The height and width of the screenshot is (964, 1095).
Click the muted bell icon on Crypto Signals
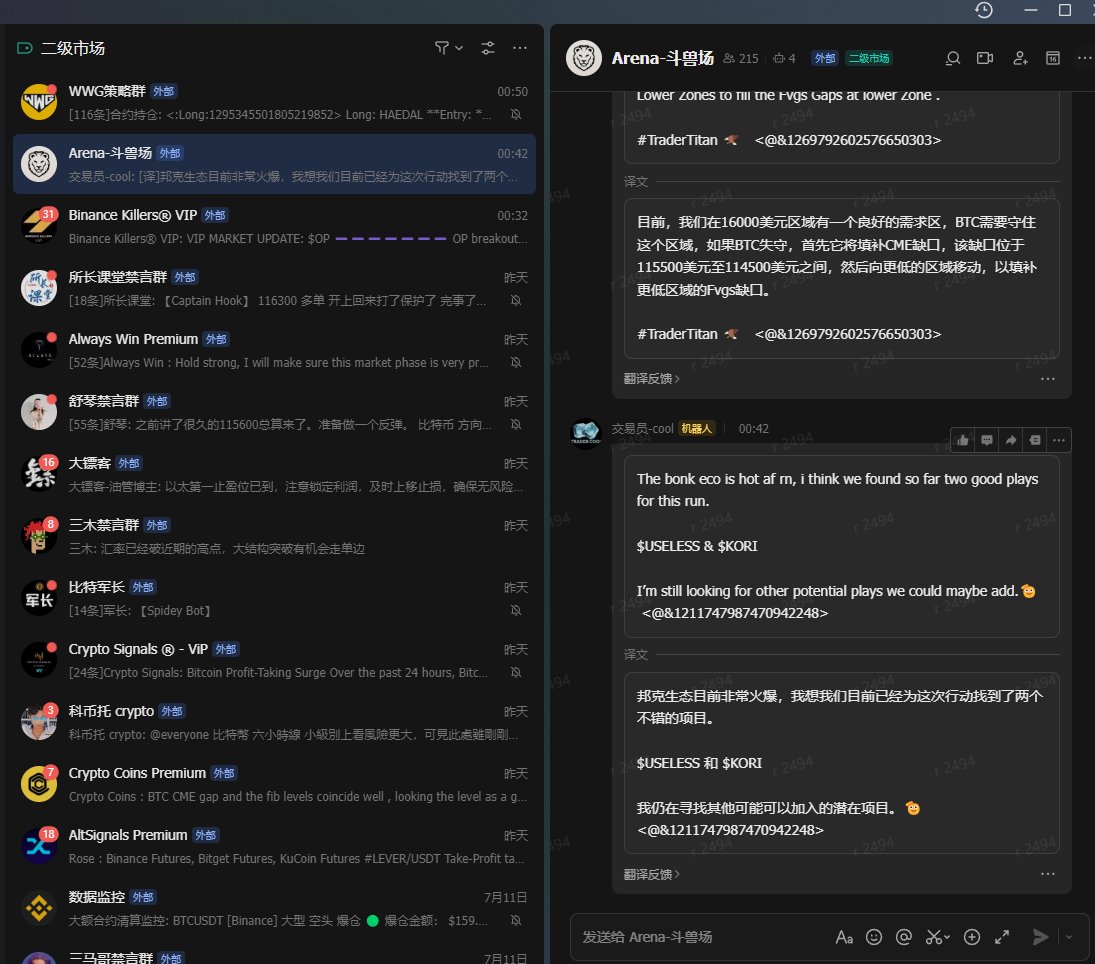516,672
